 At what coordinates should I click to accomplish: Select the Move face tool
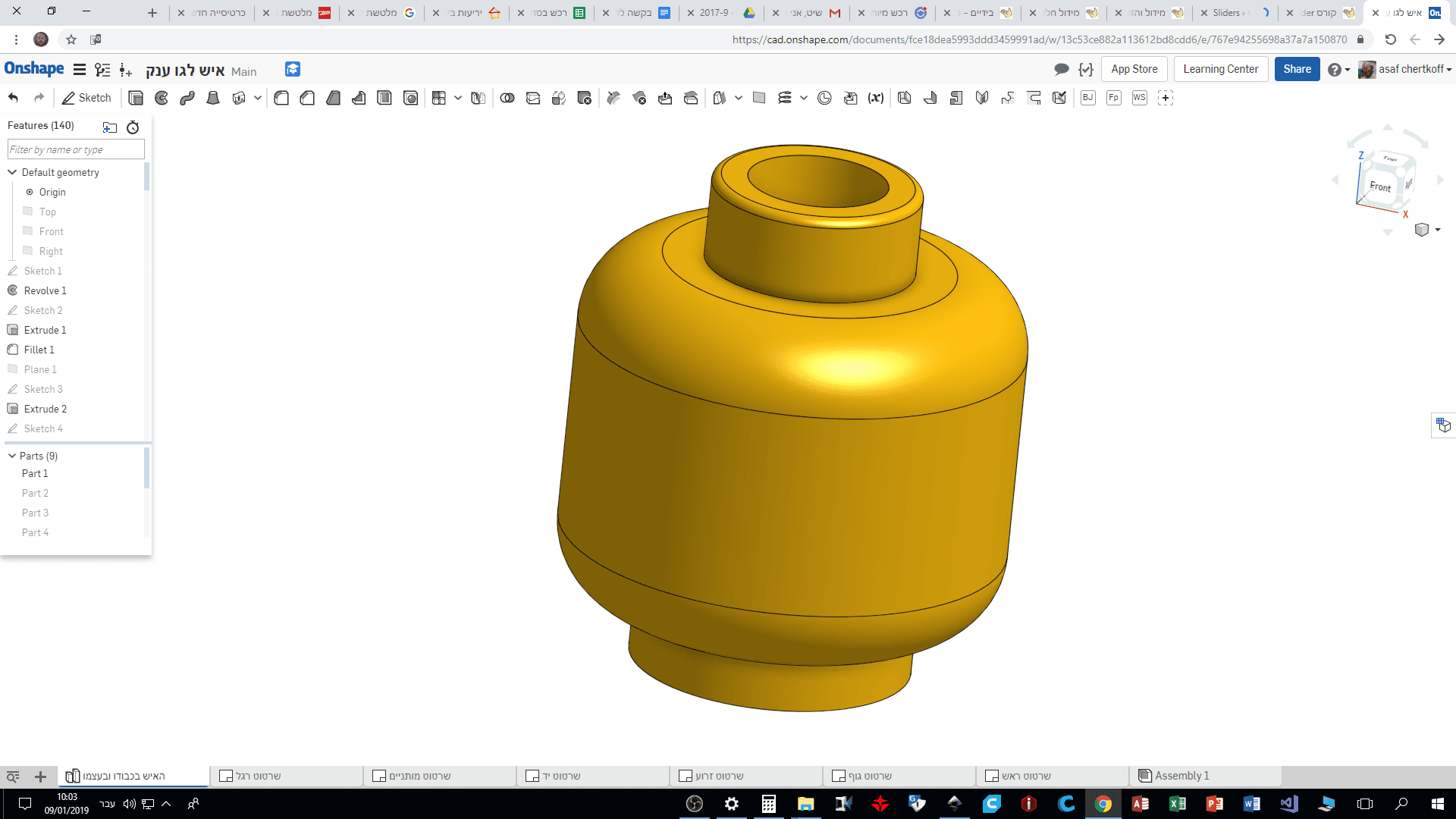tap(665, 98)
